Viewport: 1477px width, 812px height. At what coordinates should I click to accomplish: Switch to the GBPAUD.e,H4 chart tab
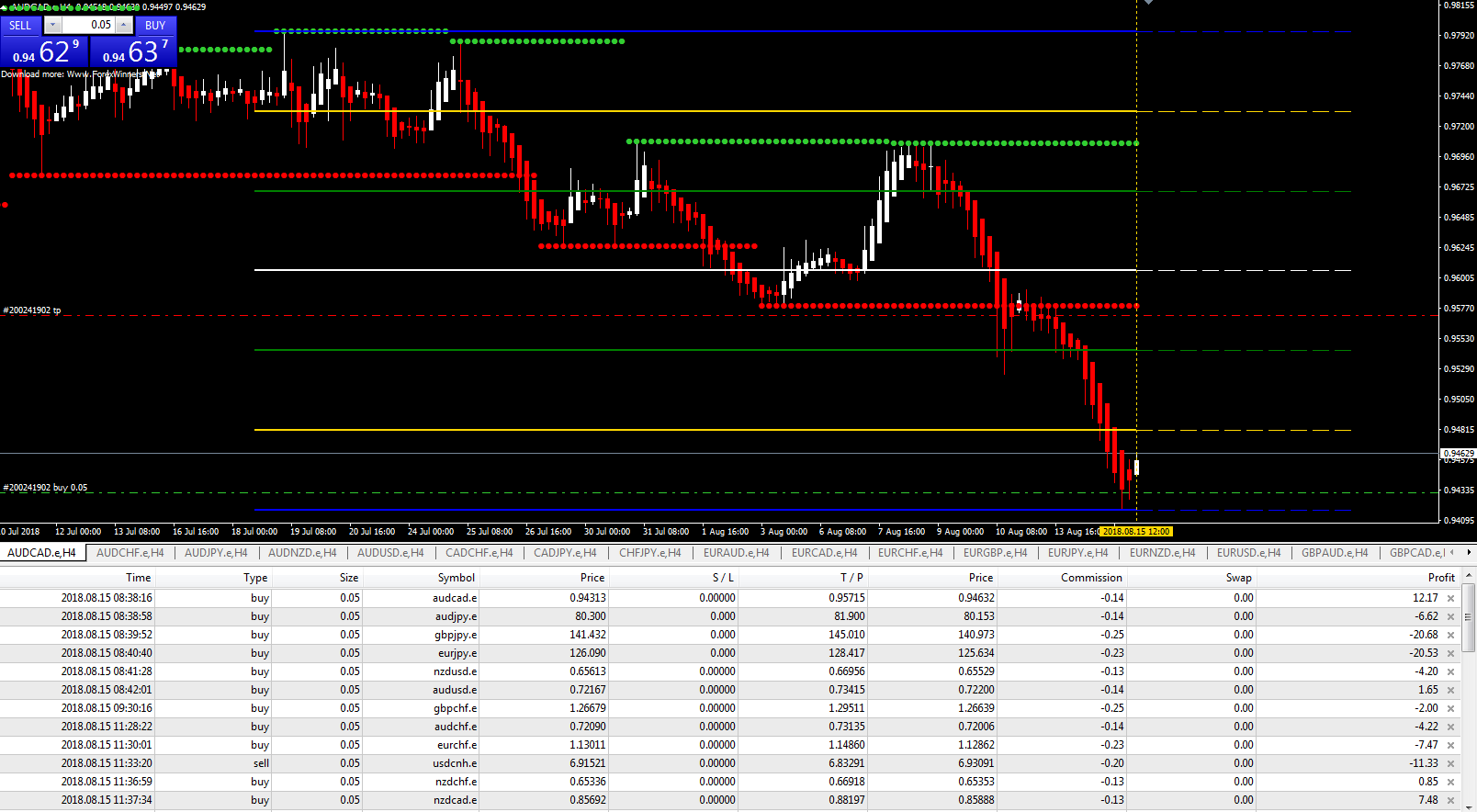[1335, 553]
